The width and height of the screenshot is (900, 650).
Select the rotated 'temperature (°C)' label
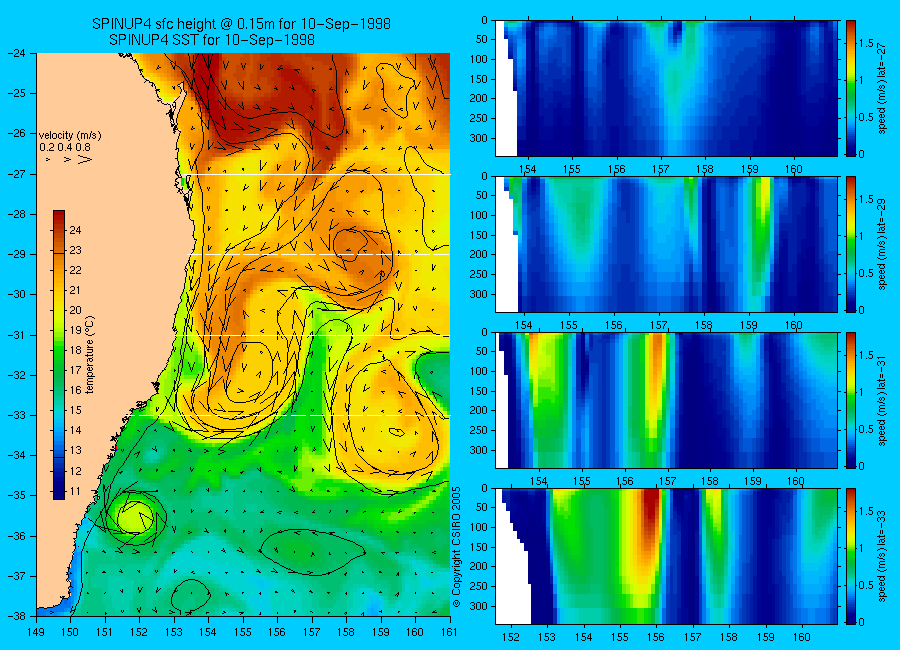pos(90,354)
